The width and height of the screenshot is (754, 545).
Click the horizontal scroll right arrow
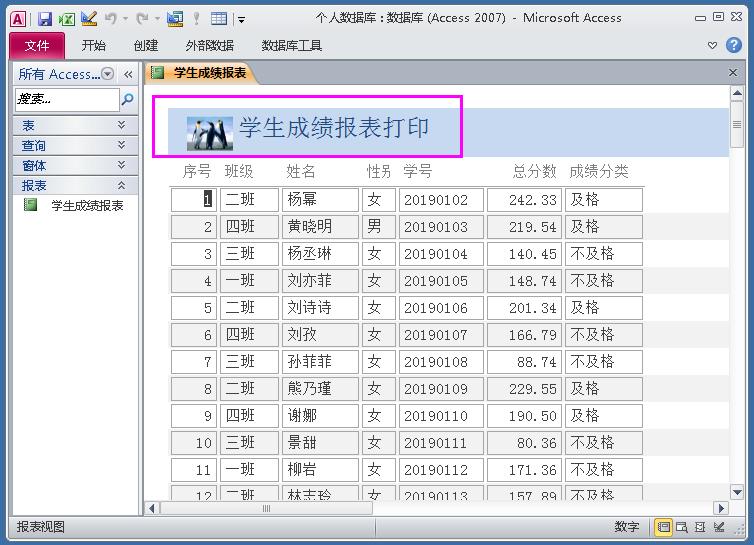tap(721, 508)
